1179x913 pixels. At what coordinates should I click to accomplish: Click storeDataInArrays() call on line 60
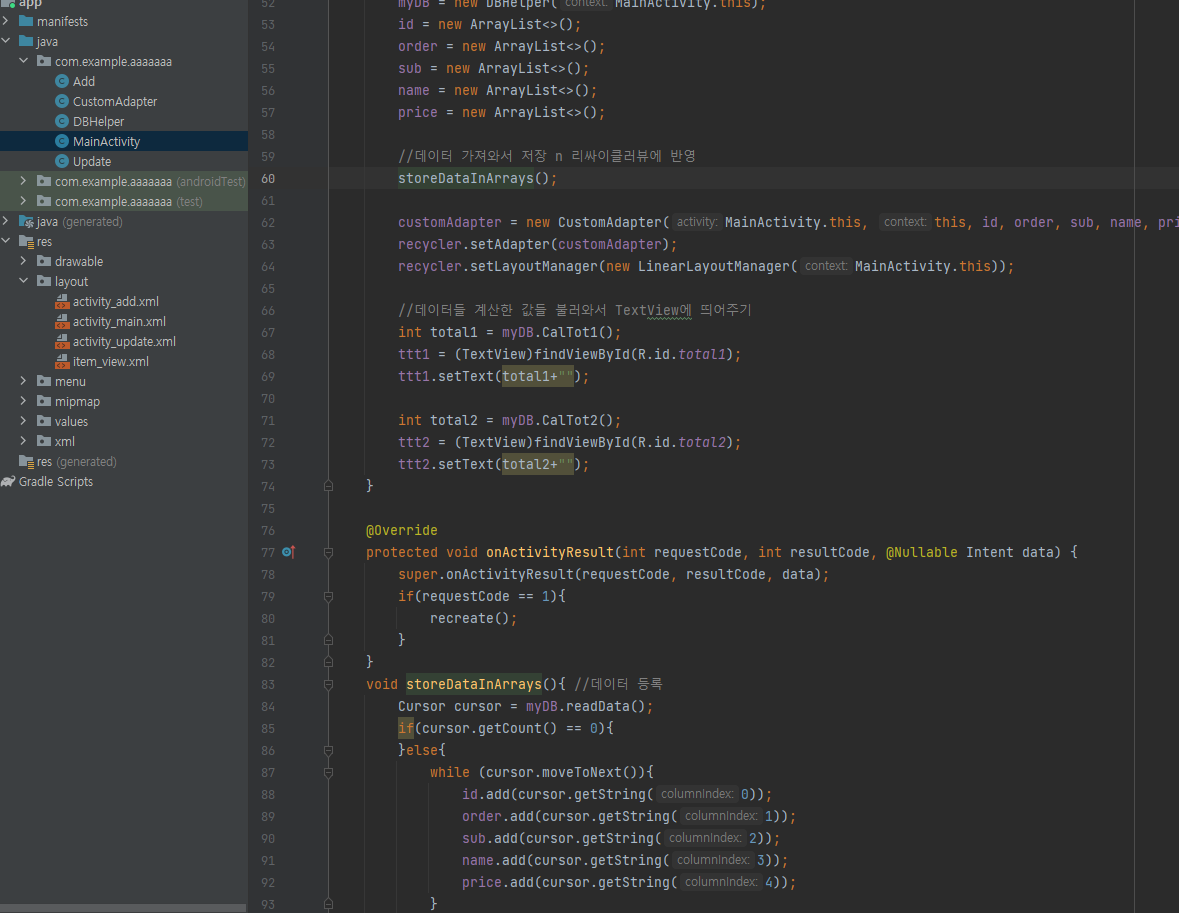(x=477, y=178)
